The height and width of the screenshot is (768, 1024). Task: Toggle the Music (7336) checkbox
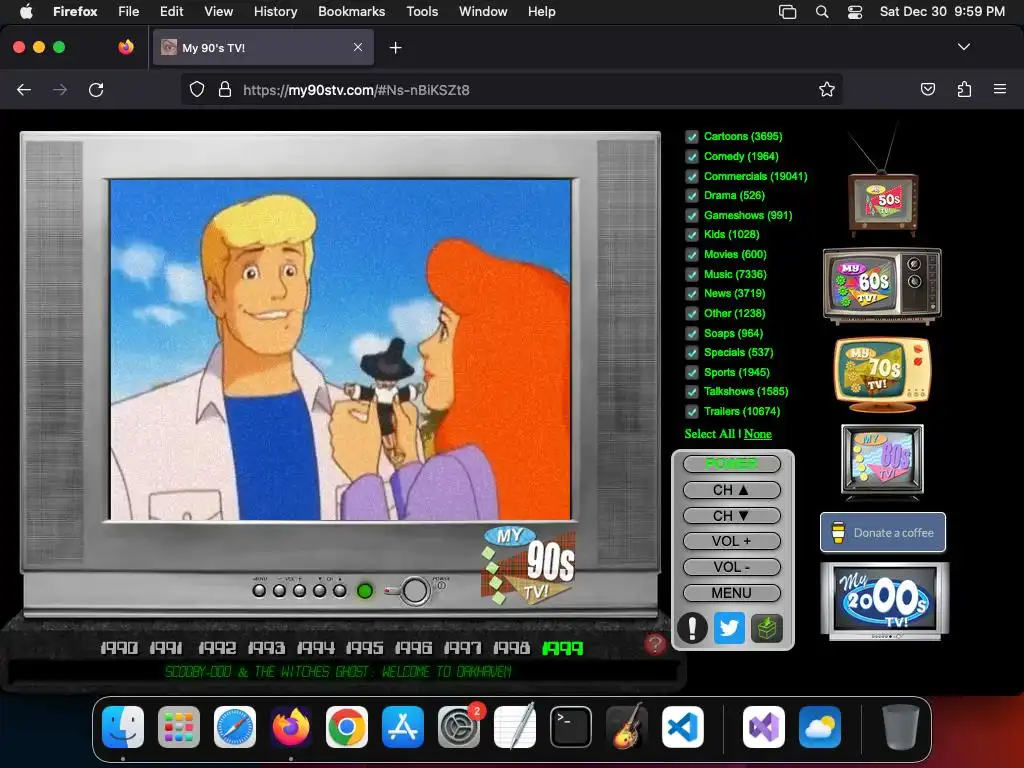(692, 274)
